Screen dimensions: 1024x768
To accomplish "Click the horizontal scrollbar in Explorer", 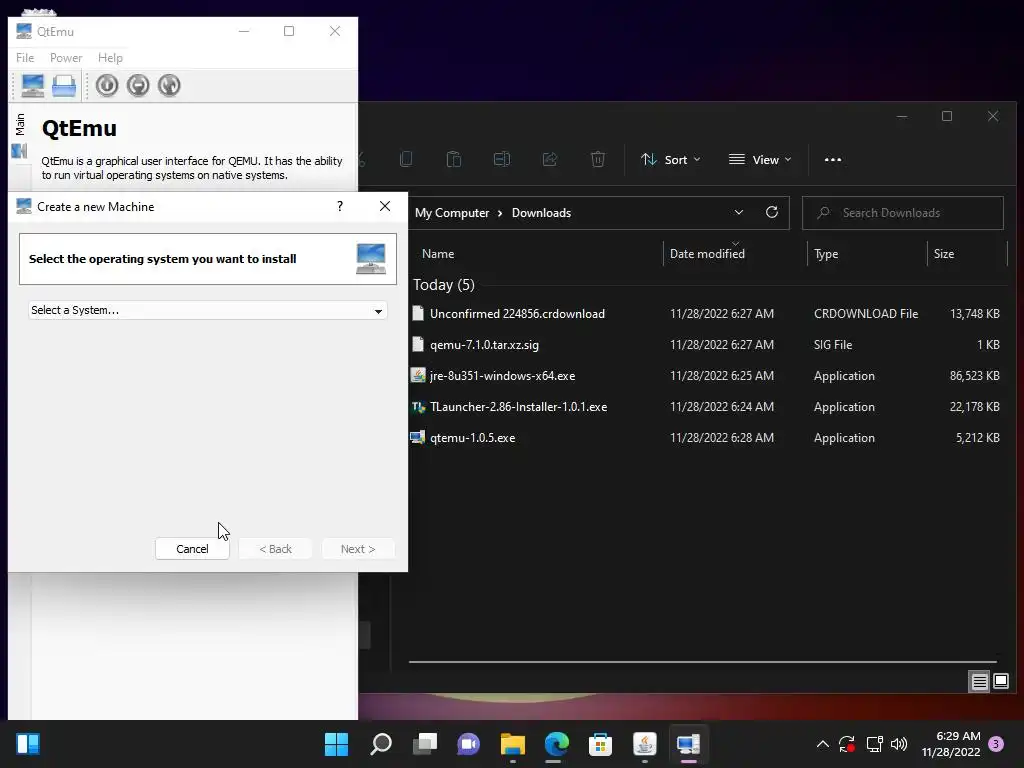I will (703, 662).
